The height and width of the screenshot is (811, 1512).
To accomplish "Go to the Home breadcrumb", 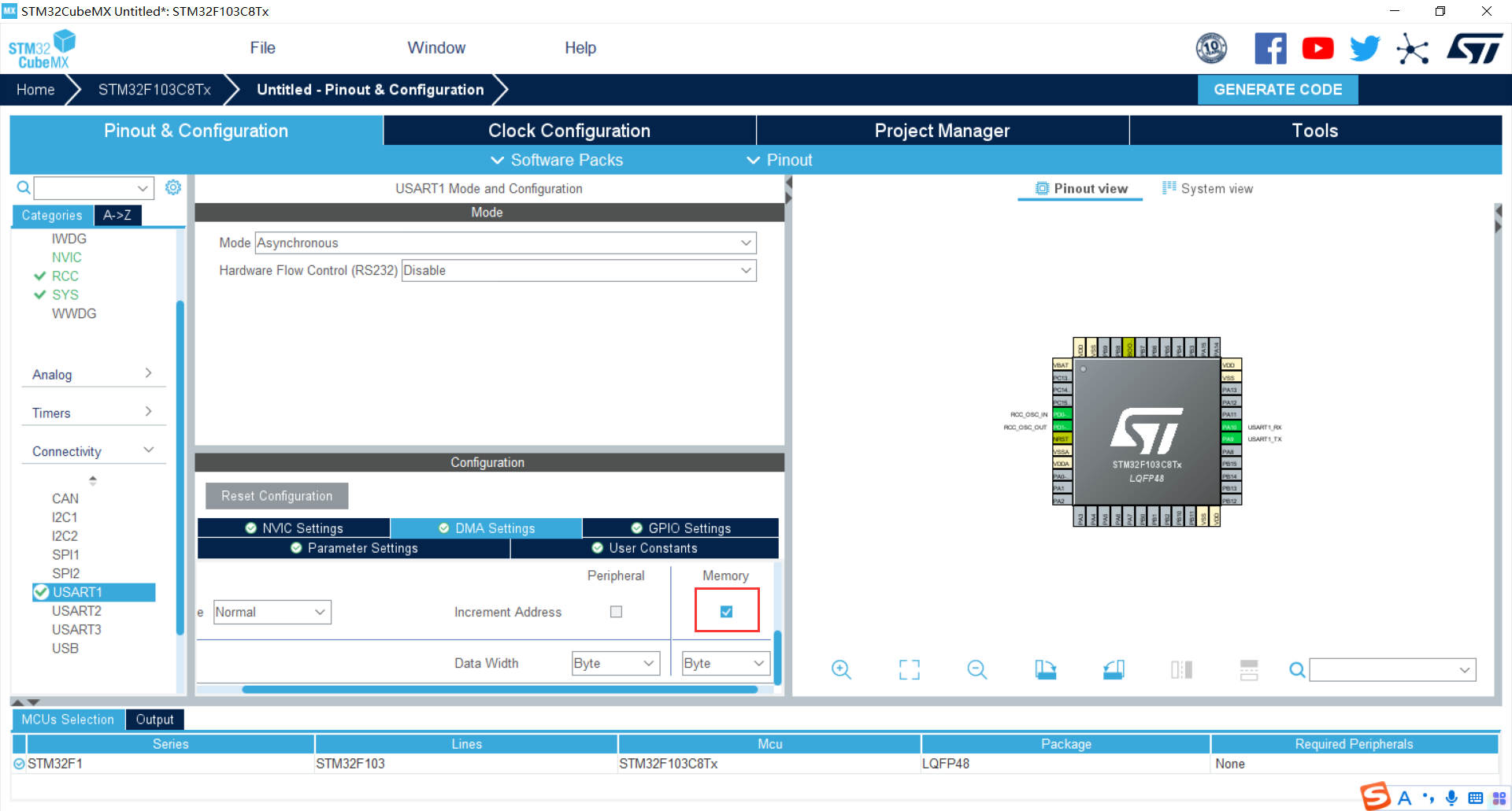I will (x=35, y=90).
